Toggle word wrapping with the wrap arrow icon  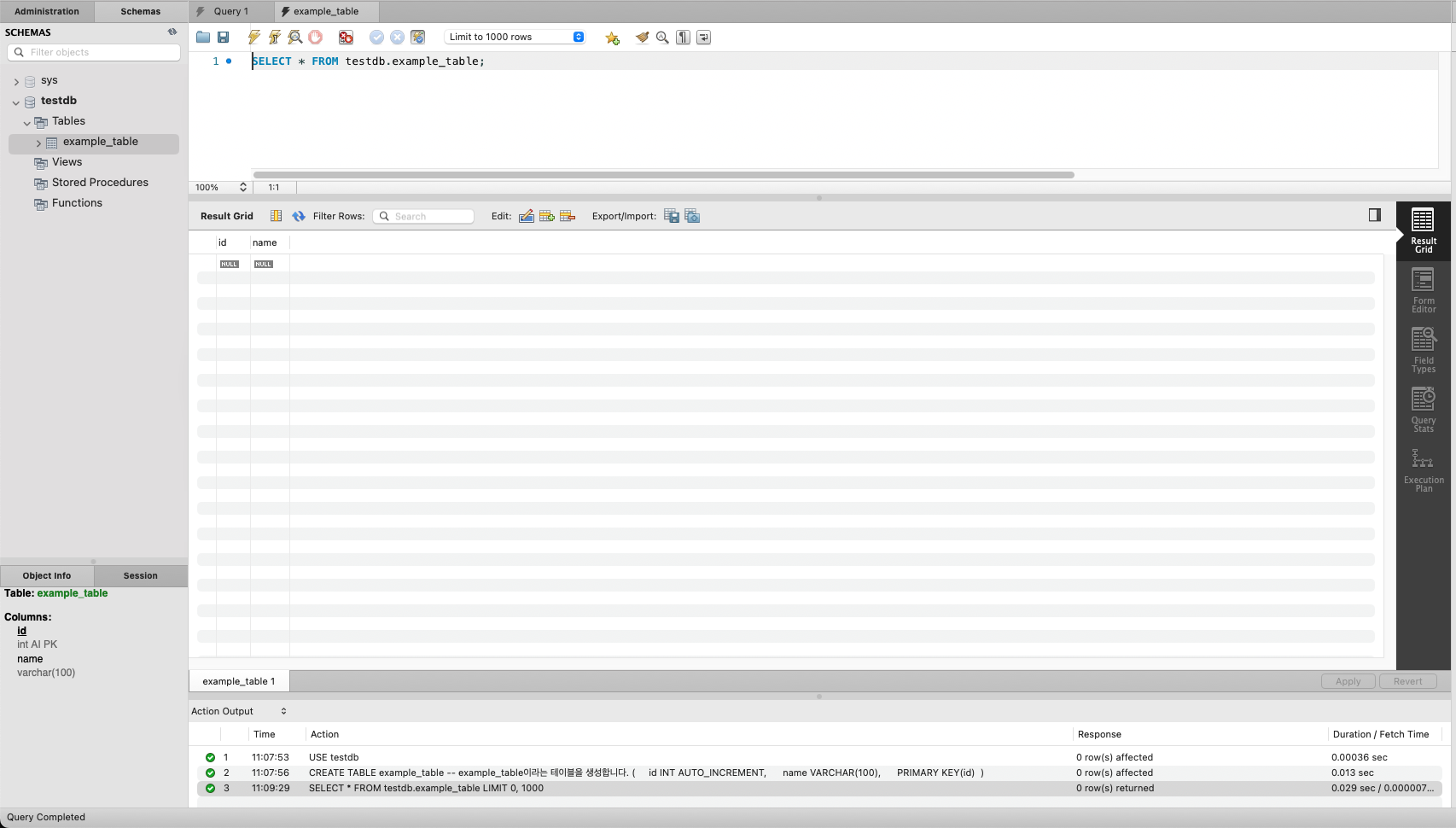point(703,38)
